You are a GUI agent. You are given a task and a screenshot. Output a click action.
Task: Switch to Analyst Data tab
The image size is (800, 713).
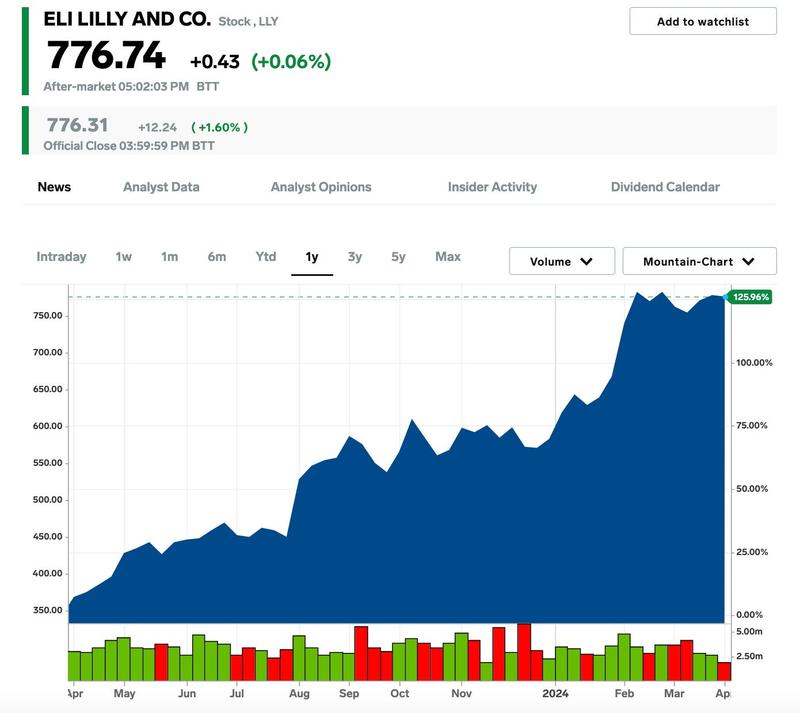(161, 187)
